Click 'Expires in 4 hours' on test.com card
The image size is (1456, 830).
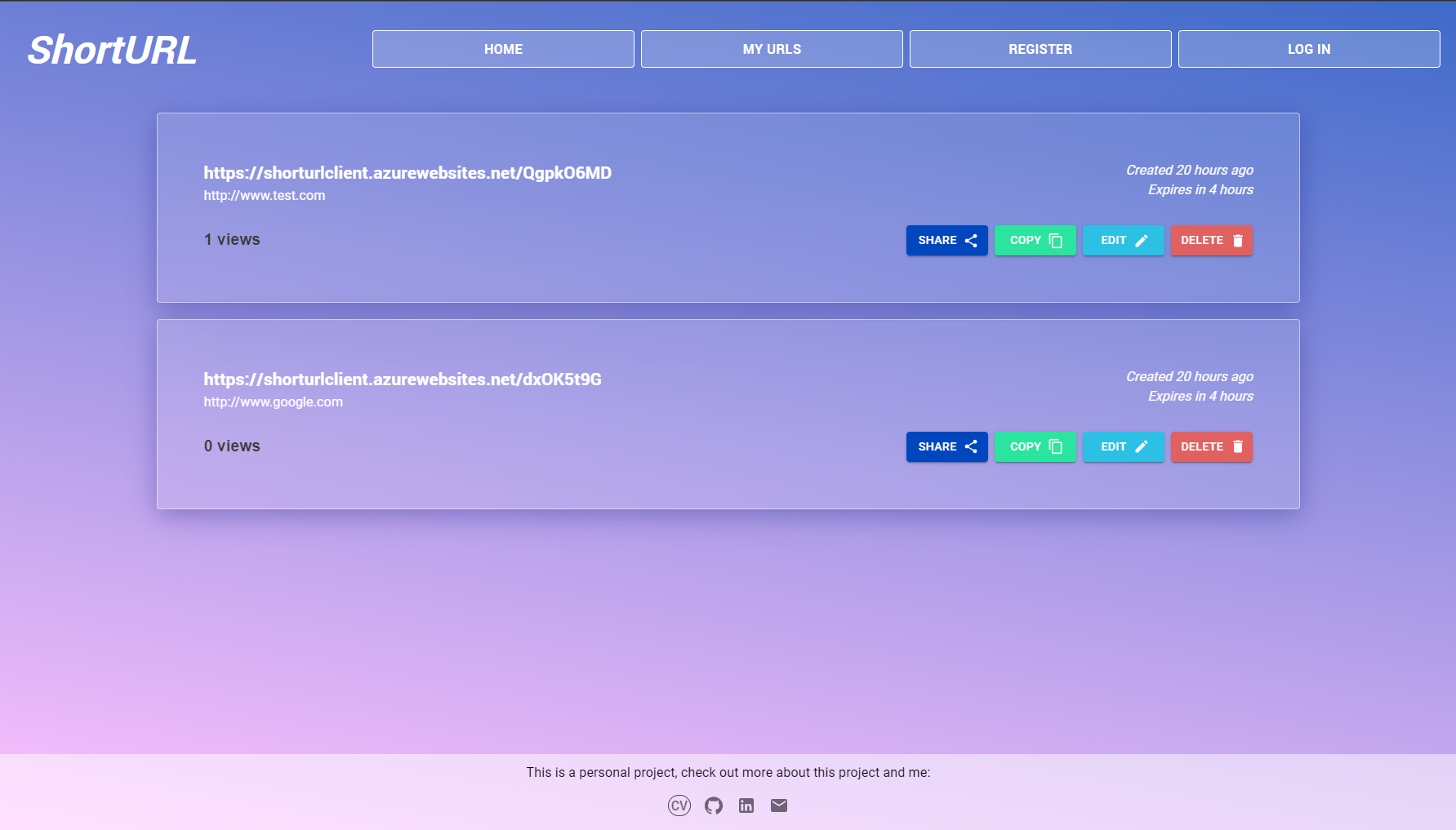(1200, 190)
